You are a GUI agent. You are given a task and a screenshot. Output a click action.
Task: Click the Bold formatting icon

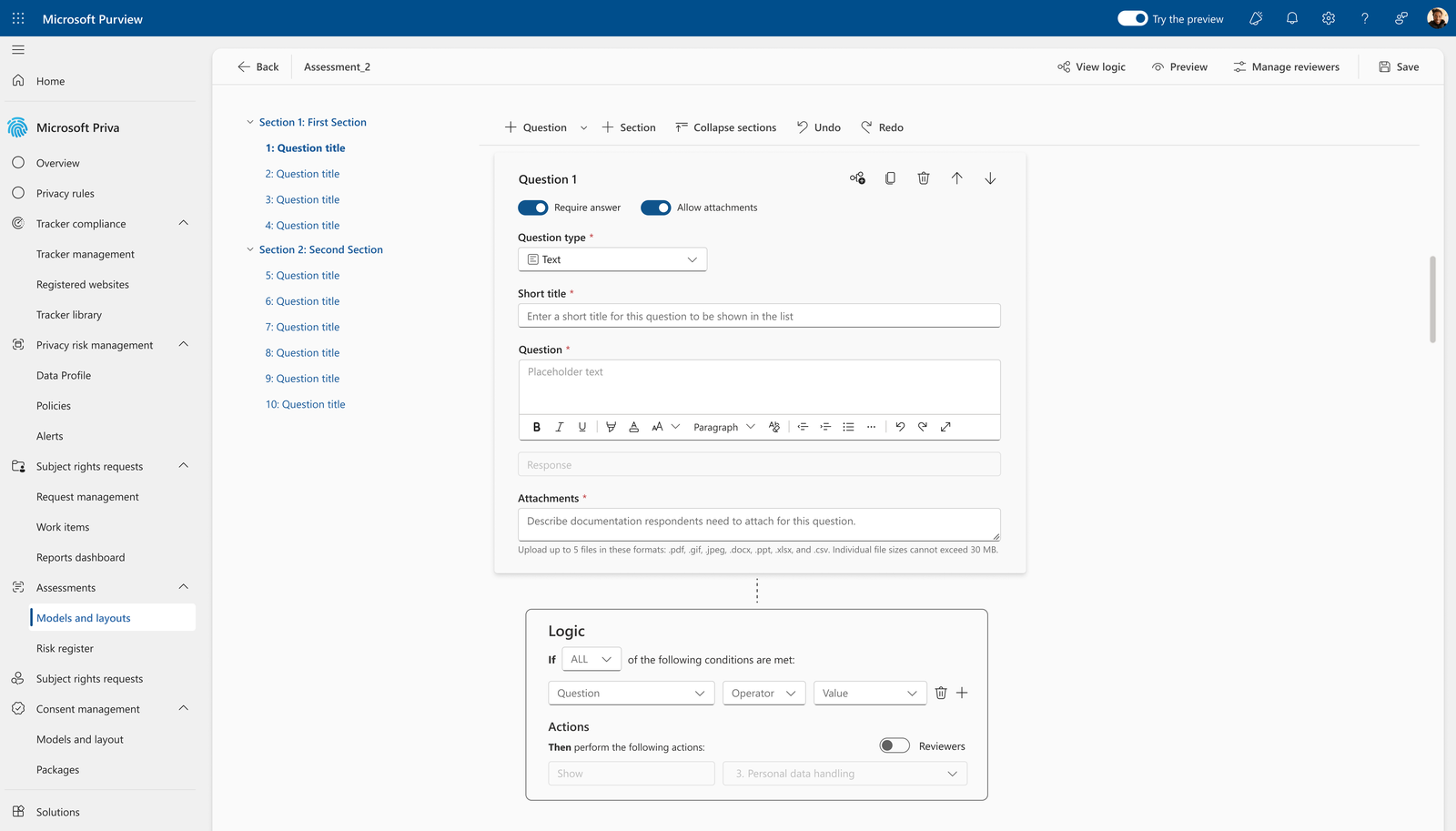tap(537, 427)
